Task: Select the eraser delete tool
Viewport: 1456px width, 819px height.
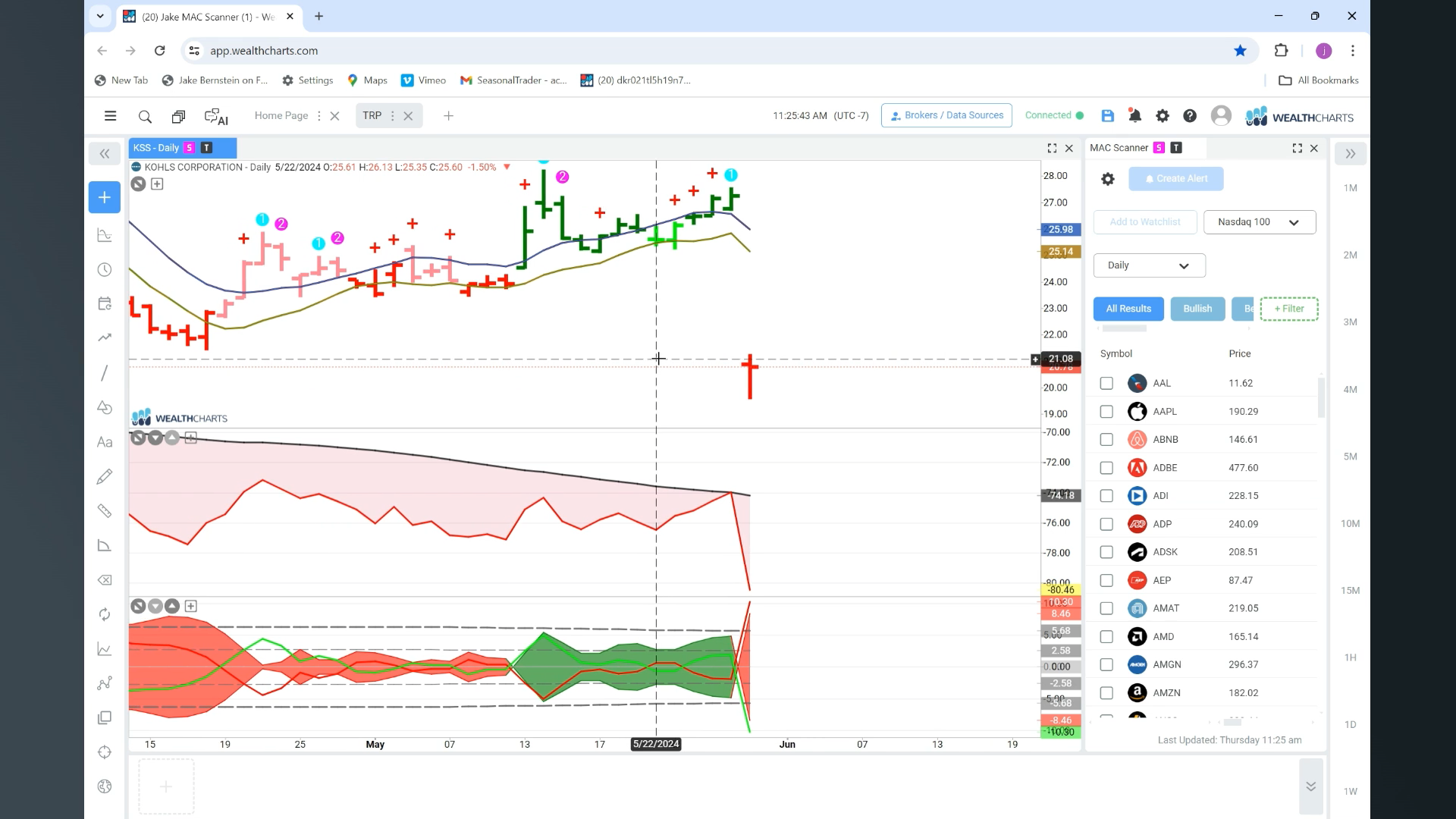Action: [x=105, y=580]
